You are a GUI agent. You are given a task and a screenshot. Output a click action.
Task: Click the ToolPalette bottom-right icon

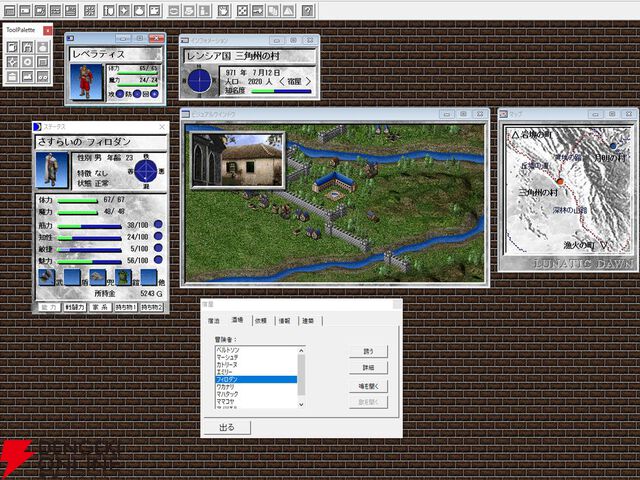coord(43,76)
